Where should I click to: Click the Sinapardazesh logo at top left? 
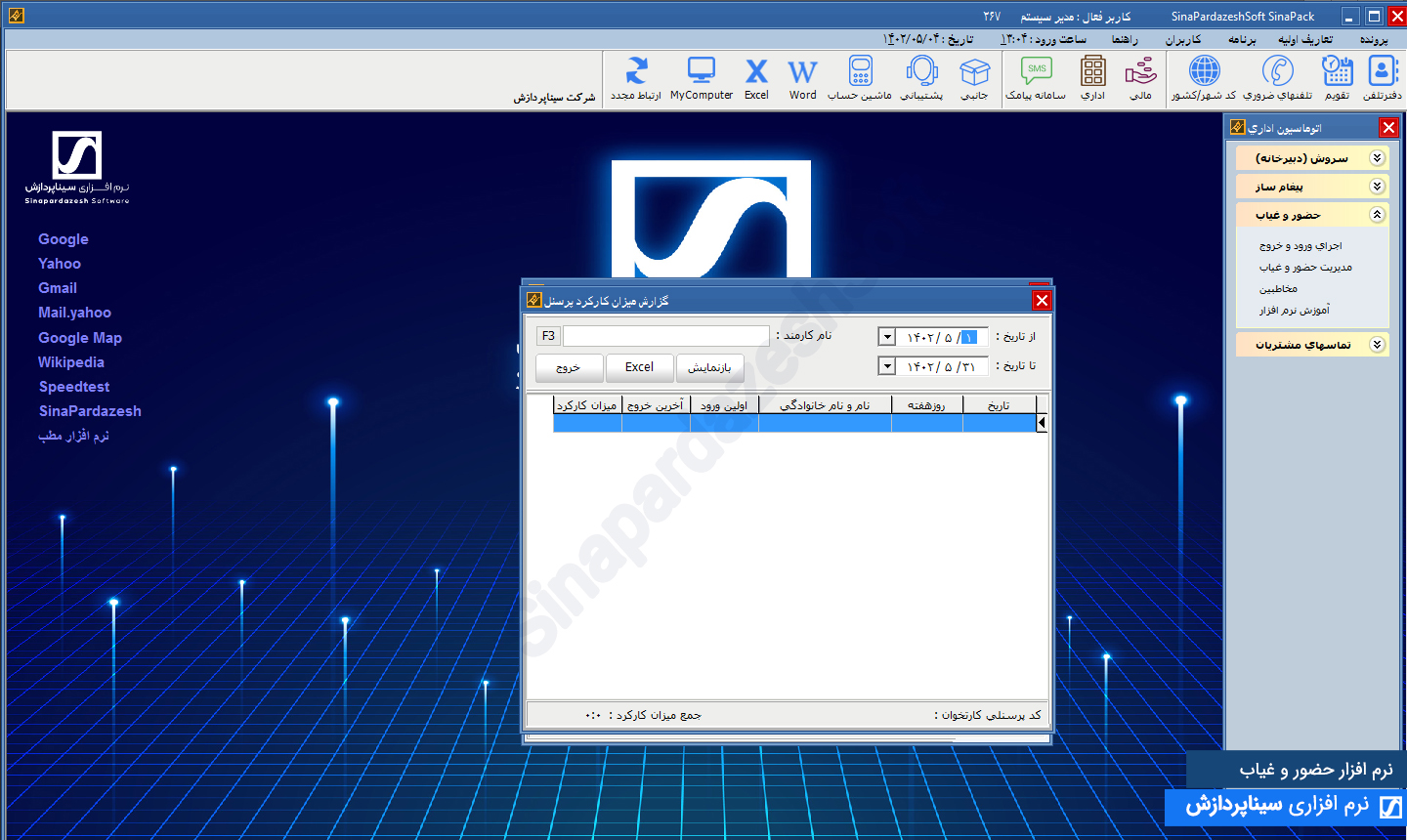click(77, 167)
